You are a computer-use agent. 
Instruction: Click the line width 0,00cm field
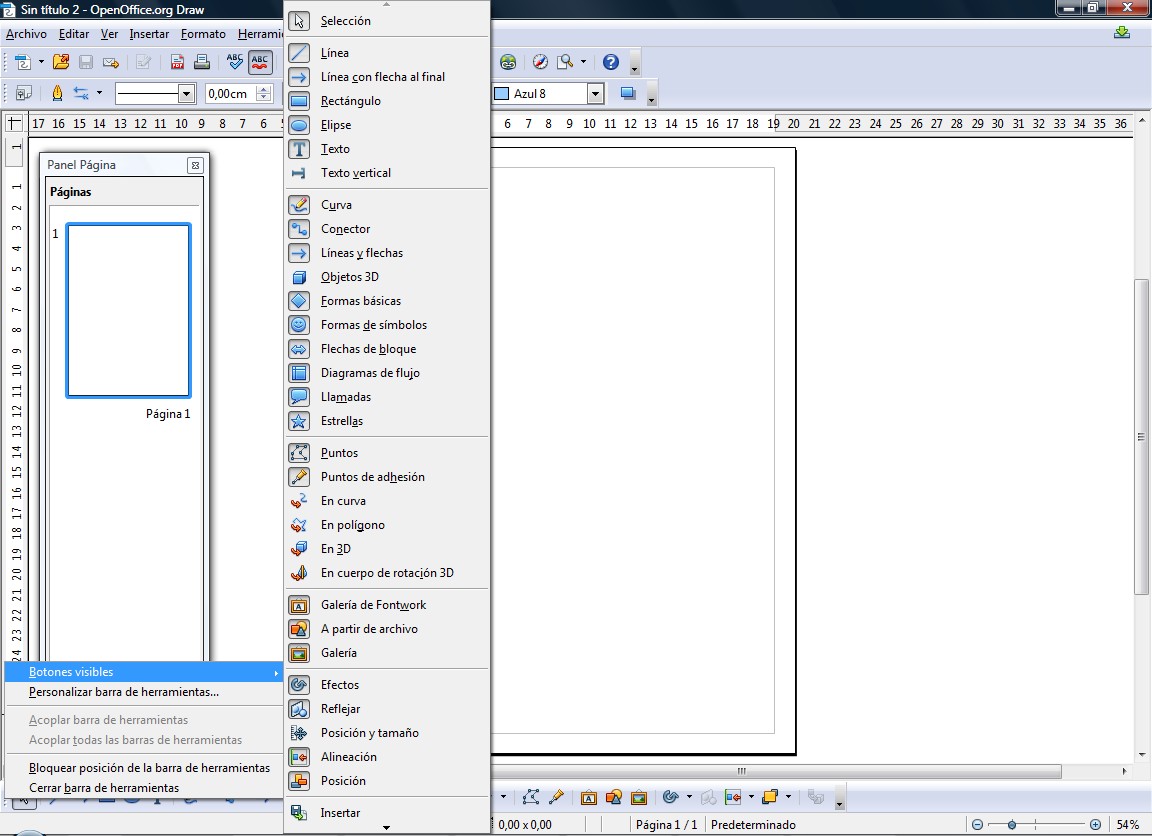[231, 93]
